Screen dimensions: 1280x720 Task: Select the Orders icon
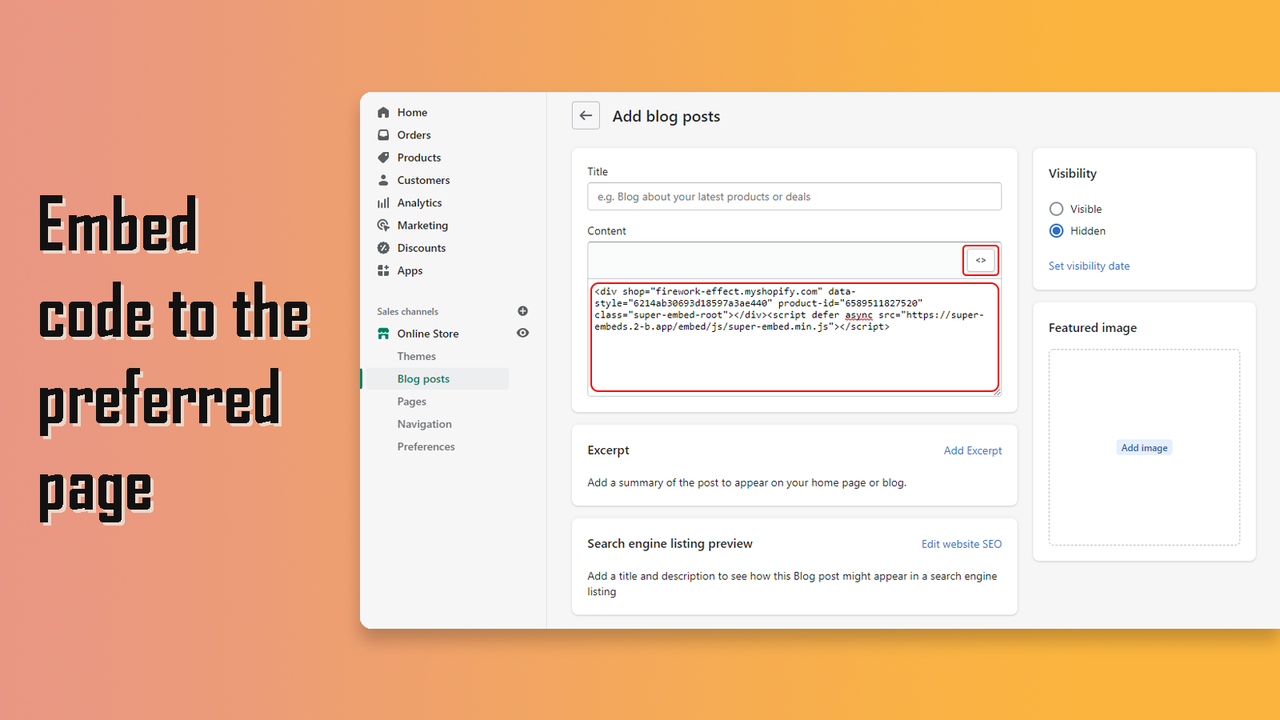pos(383,134)
